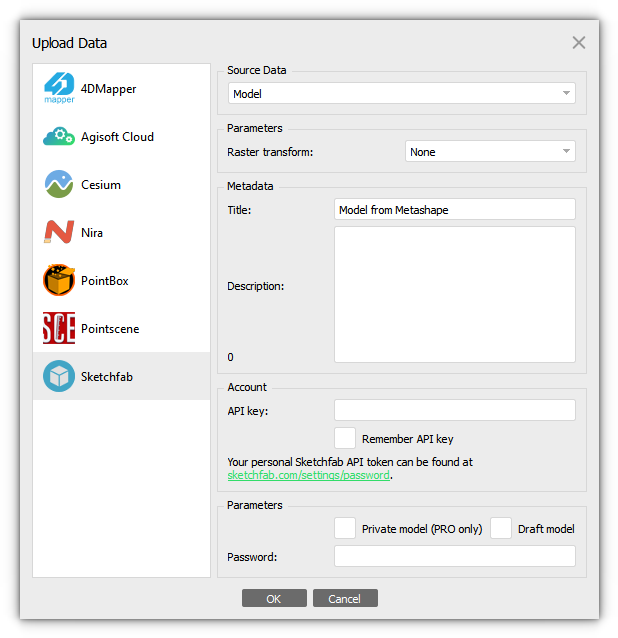
Task: Click inside the Description text area
Action: 454,294
